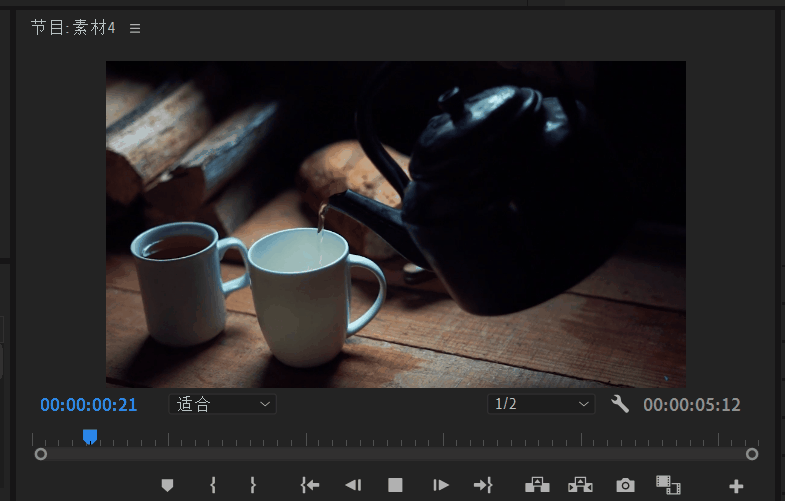This screenshot has width=785, height=501.
Task: Open the 1/2 playback resolution dropdown
Action: point(541,404)
